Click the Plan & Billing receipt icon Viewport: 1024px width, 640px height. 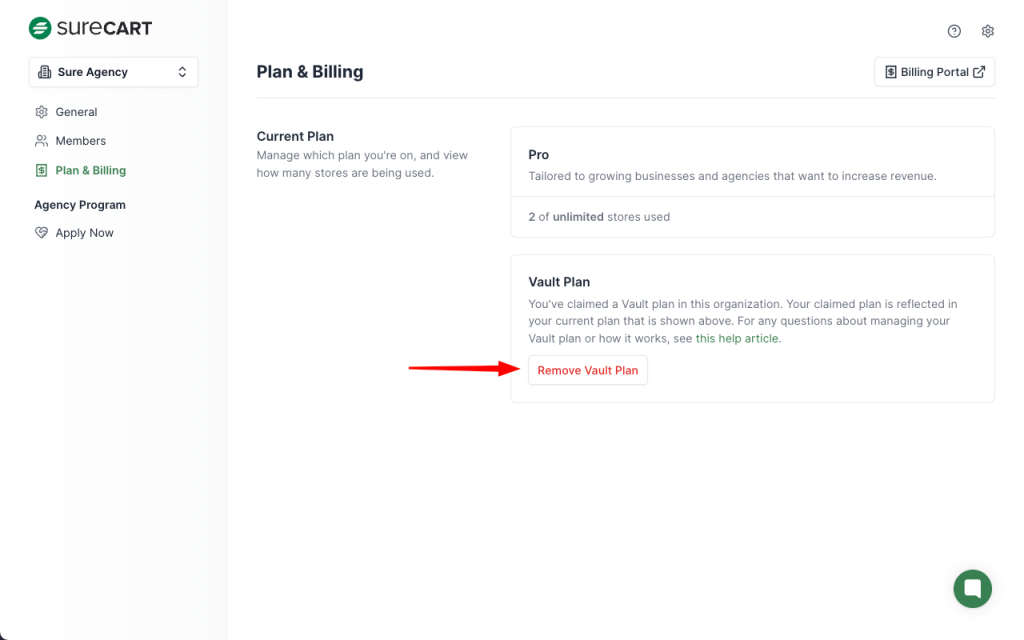pos(41,170)
